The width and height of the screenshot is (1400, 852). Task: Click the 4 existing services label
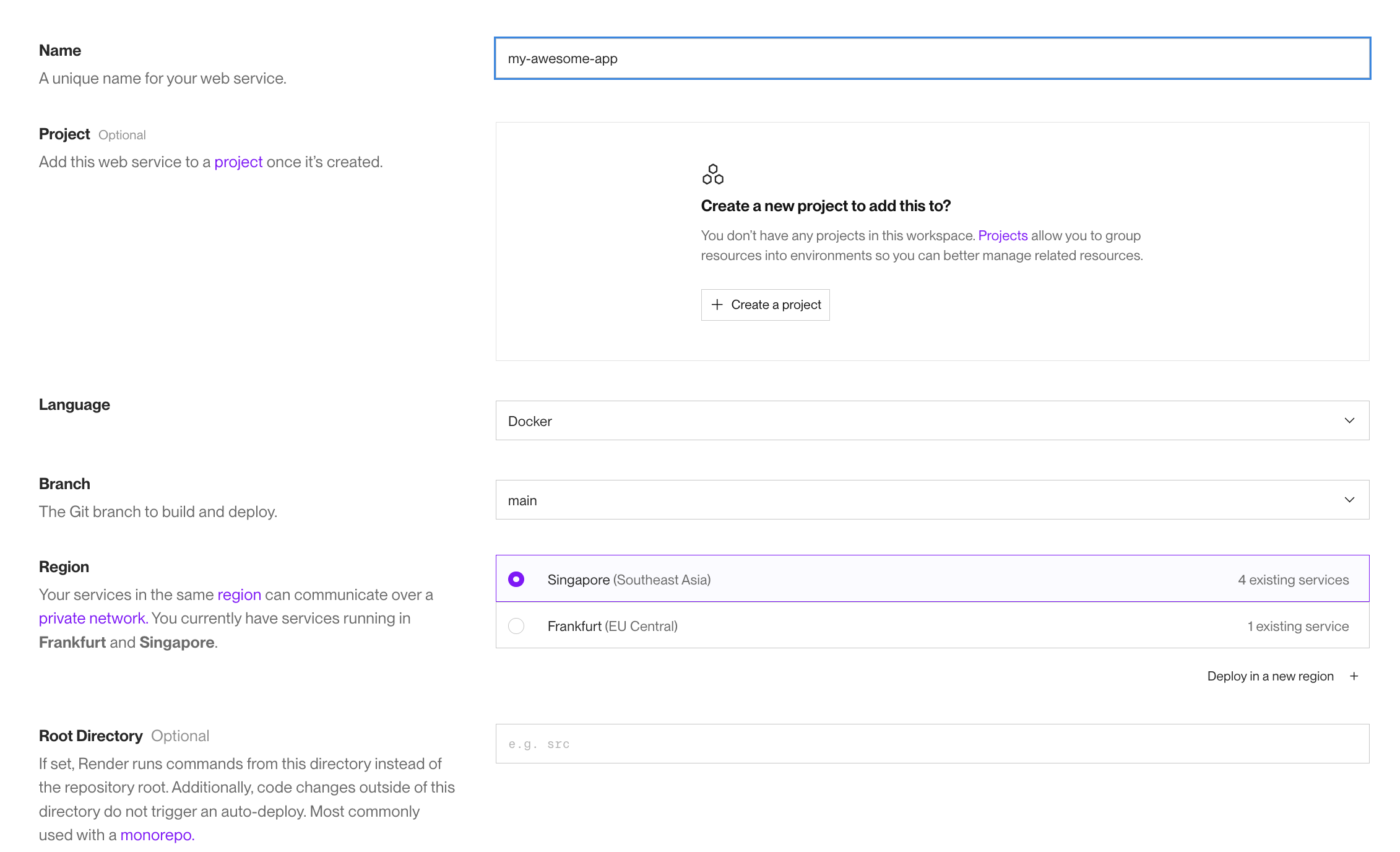[x=1293, y=580]
